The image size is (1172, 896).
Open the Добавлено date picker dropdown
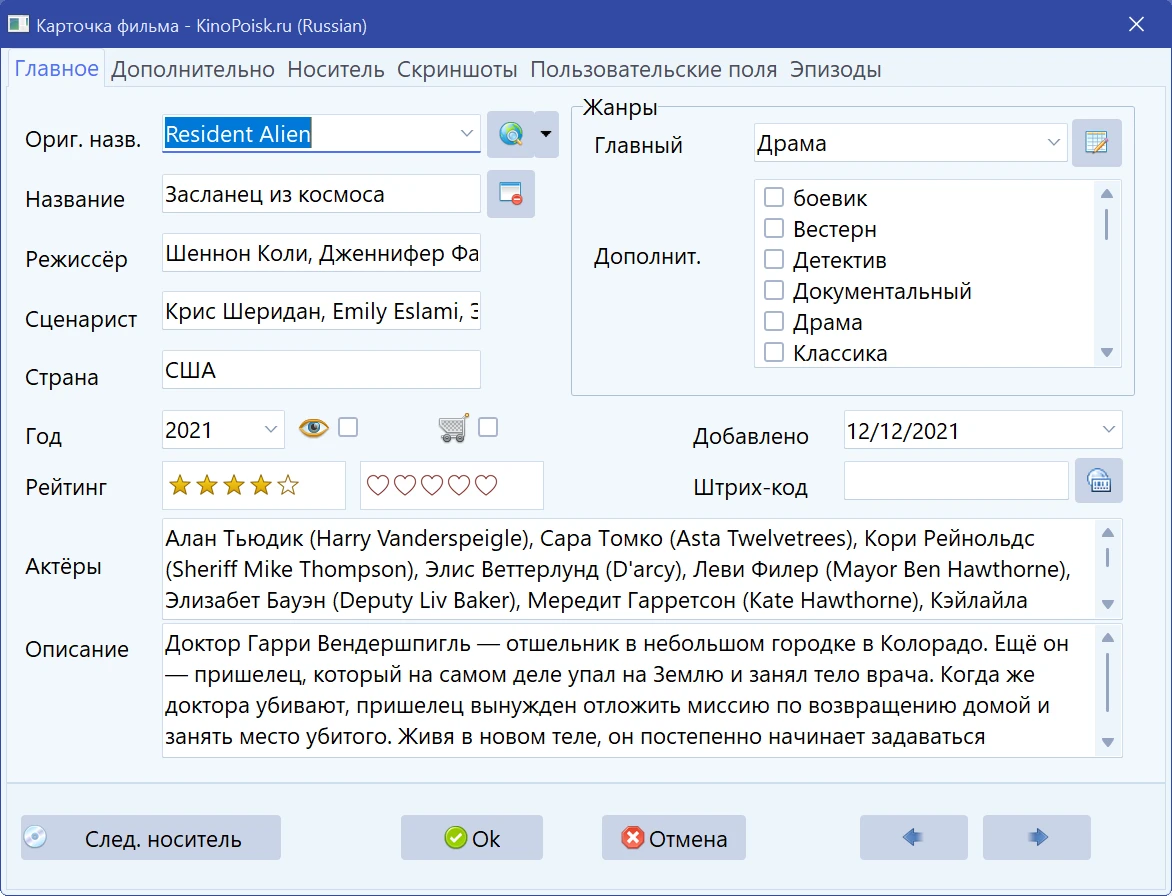point(1108,430)
